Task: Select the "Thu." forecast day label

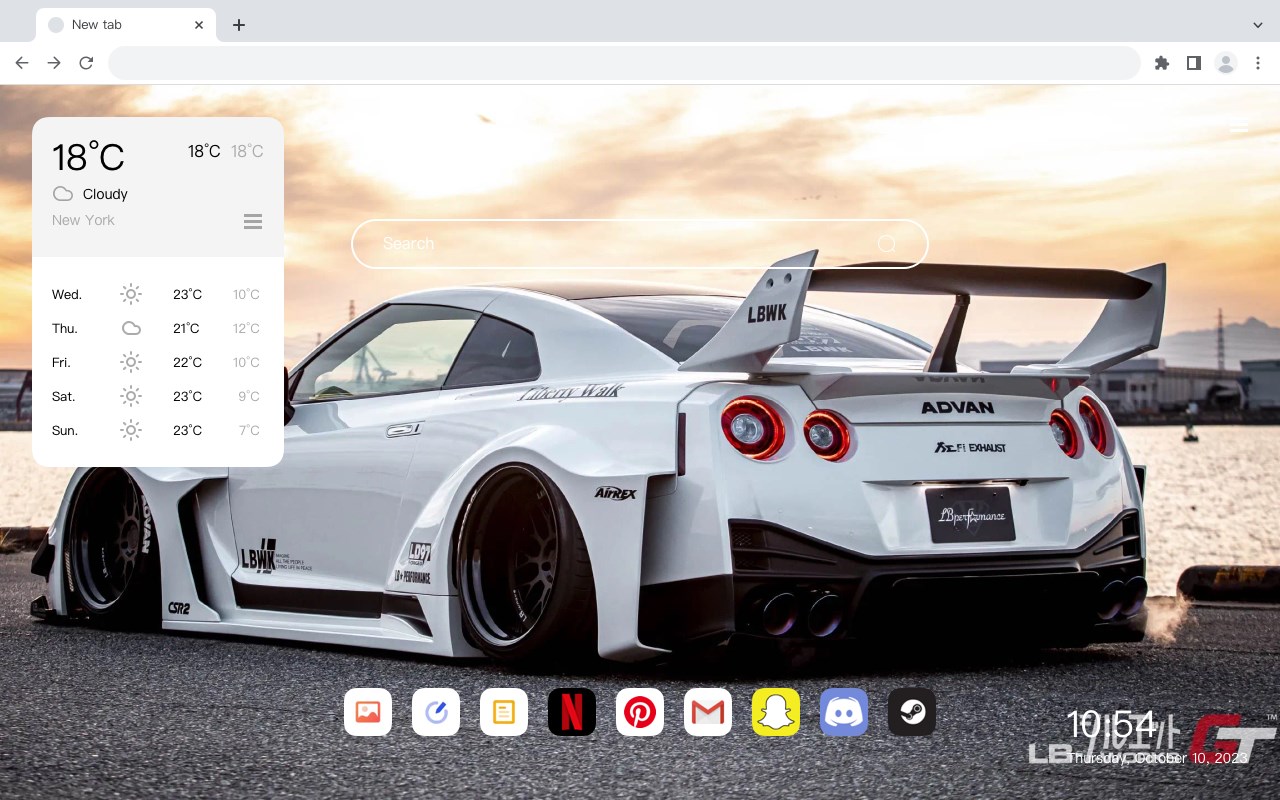Action: click(x=65, y=328)
